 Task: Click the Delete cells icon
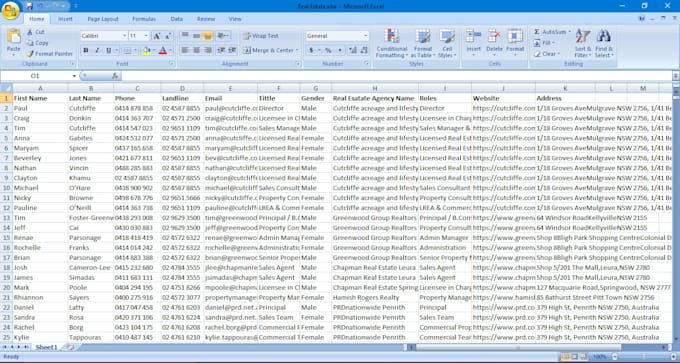click(494, 36)
